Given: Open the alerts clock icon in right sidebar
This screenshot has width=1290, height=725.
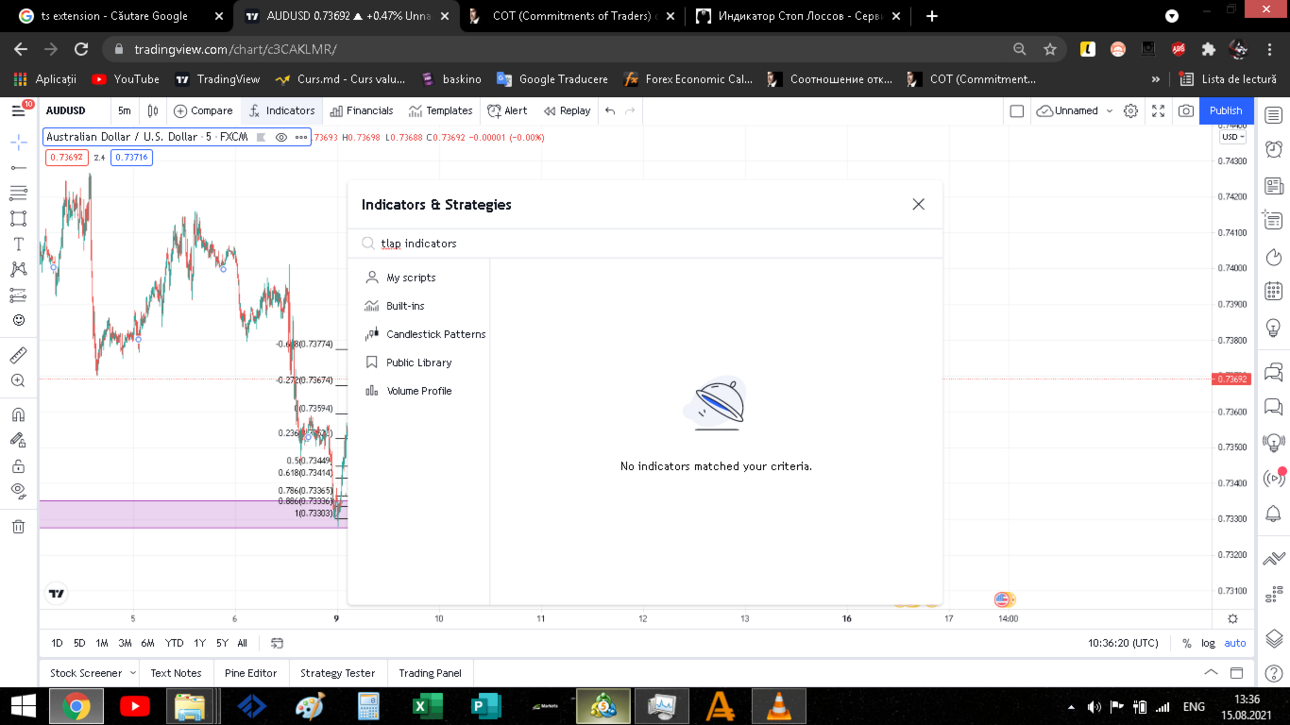Looking at the screenshot, I should pos(1273,150).
